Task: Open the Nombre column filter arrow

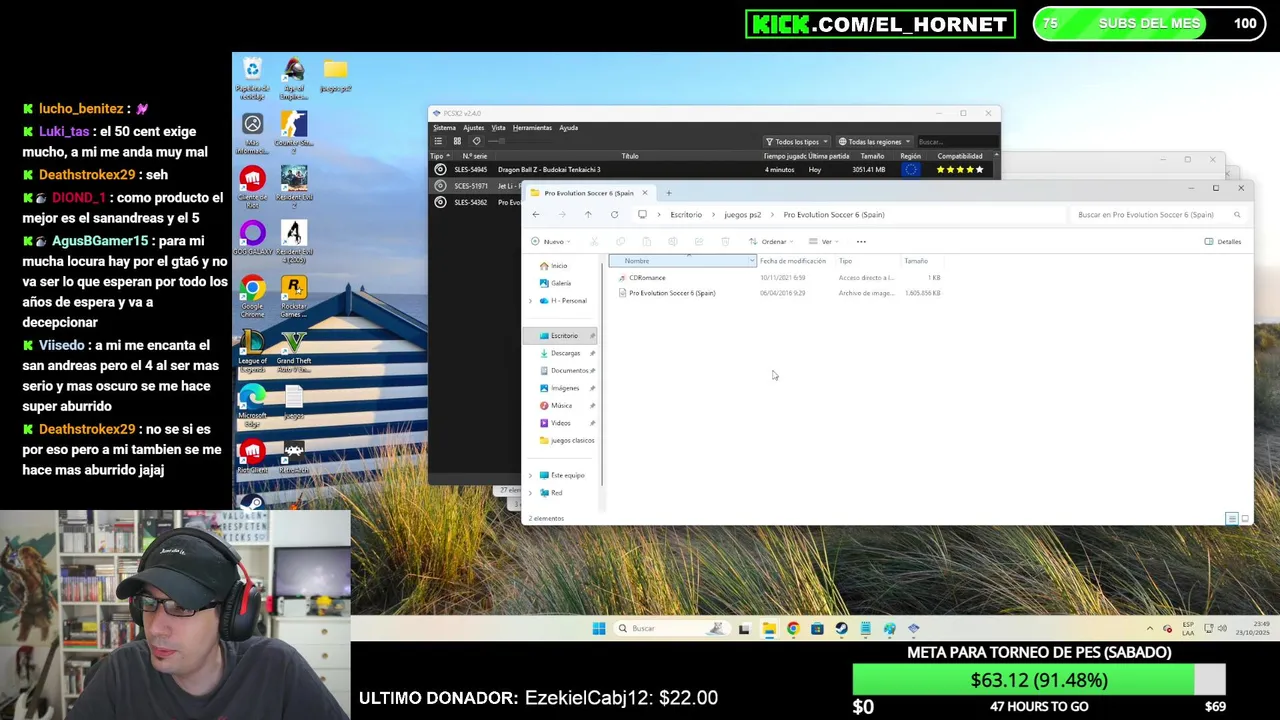Action: [x=751, y=261]
